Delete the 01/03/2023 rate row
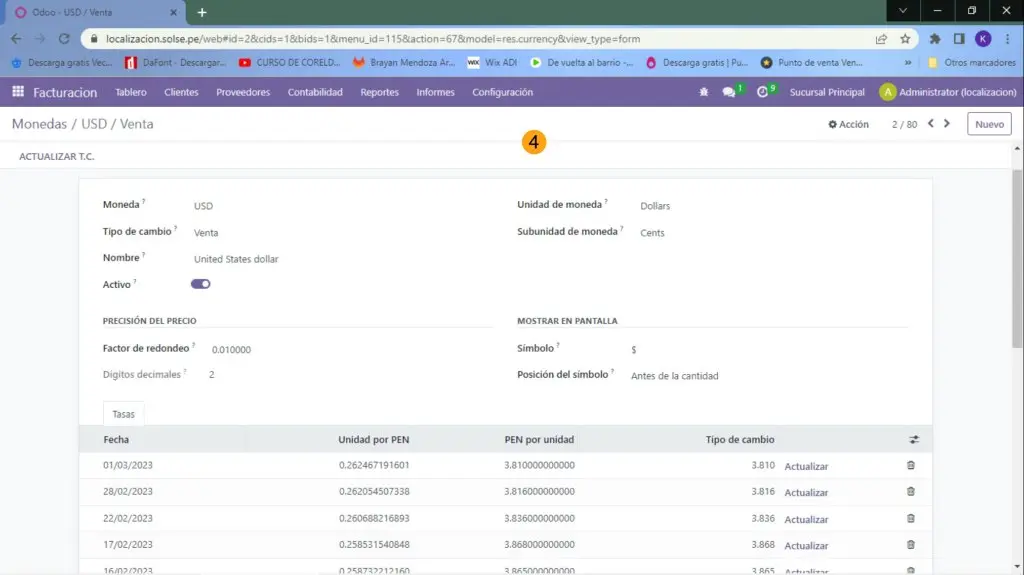This screenshot has height=575, width=1024. (x=910, y=465)
